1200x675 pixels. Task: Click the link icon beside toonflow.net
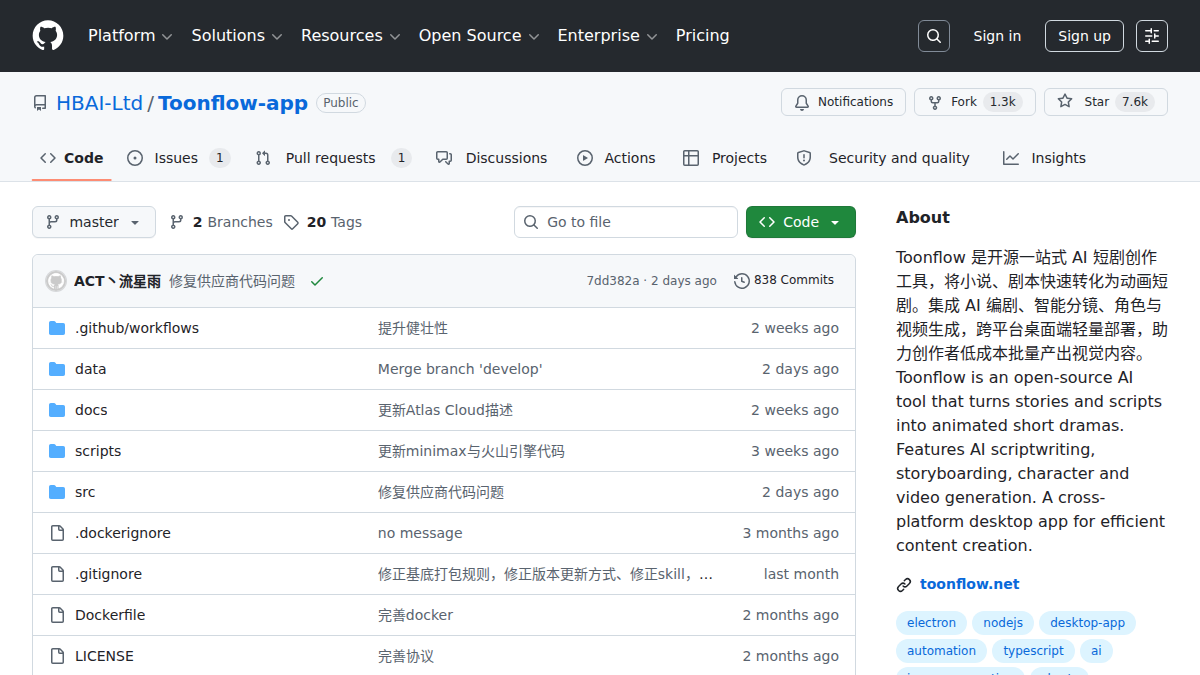(904, 585)
